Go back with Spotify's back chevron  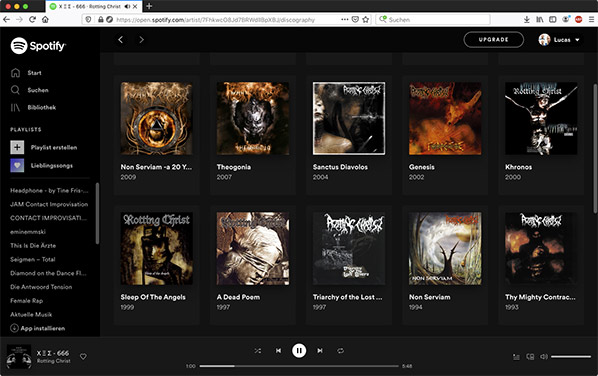click(121, 39)
